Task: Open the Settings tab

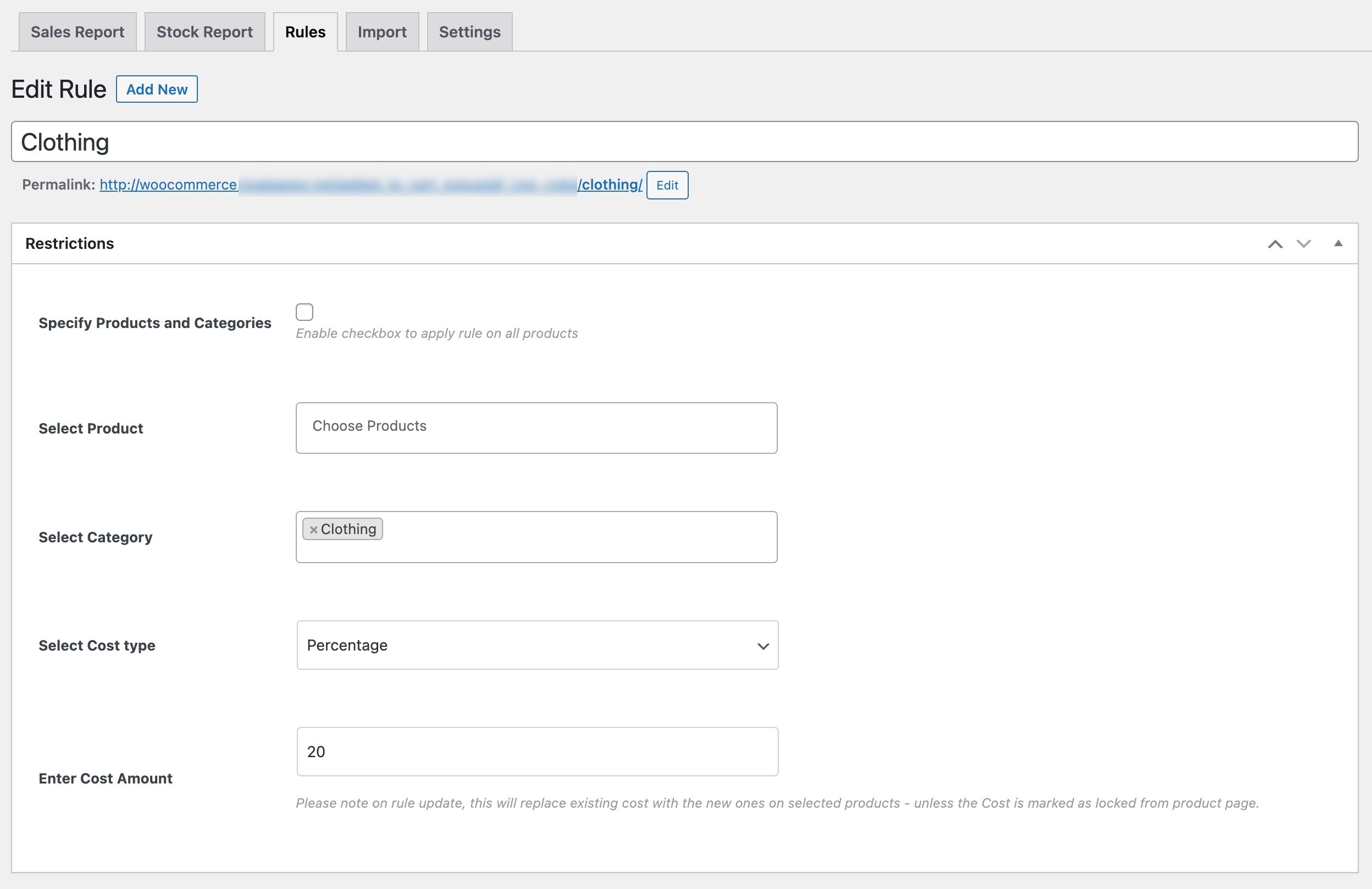Action: [469, 32]
